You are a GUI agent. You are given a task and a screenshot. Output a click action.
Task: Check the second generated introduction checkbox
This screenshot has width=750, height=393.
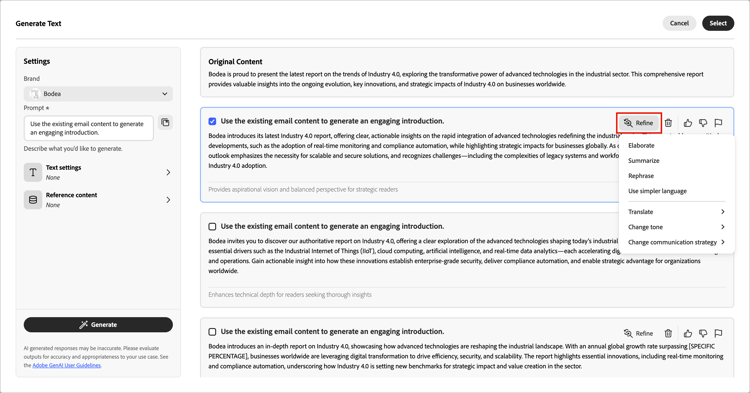tap(212, 227)
